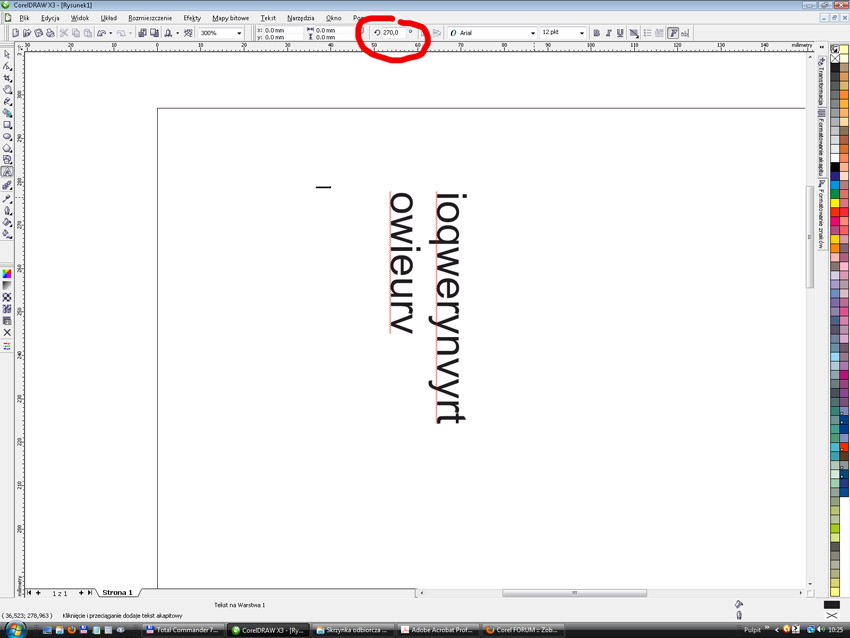This screenshot has width=850, height=638.
Task: Toggle Underline text formatting
Action: [621, 33]
